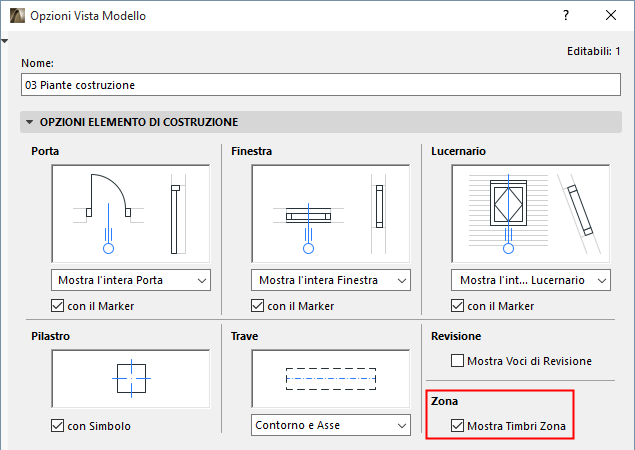Viewport: 635px width, 450px height.
Task: Open 'Mostra l'intera Finestra' dropdown
Action: coord(331,280)
